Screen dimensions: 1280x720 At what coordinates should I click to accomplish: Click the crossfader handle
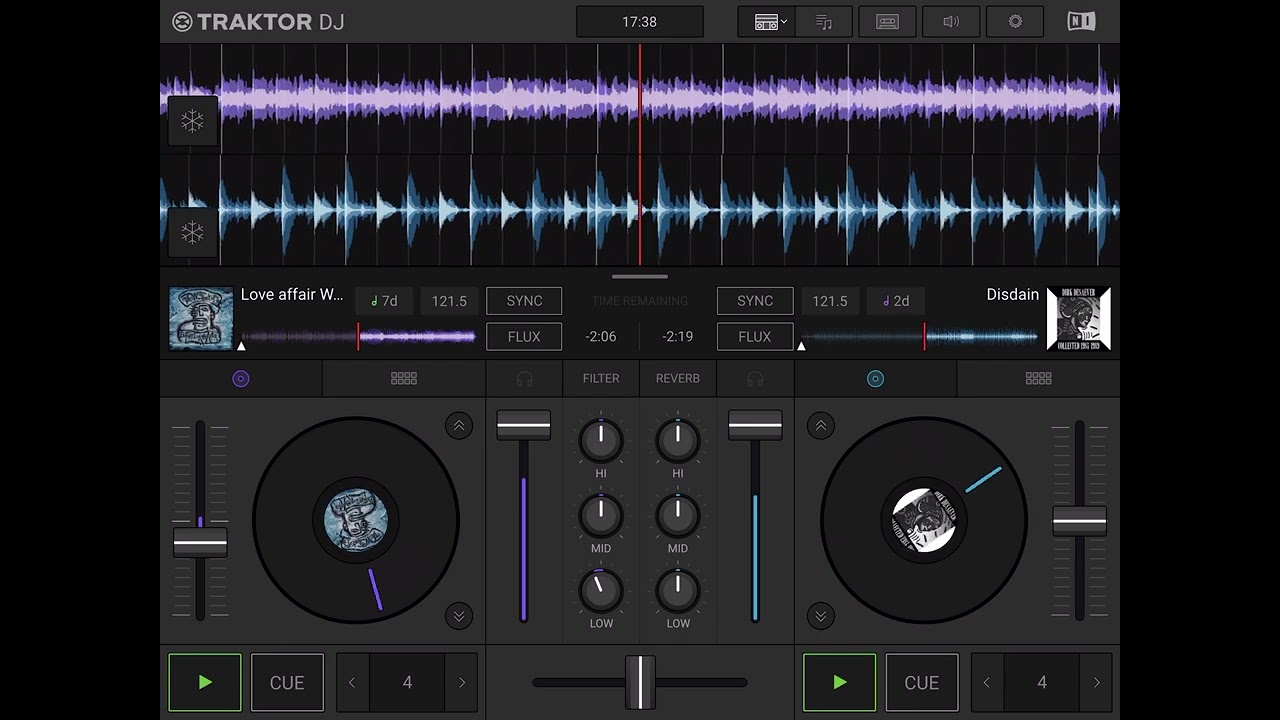click(640, 683)
